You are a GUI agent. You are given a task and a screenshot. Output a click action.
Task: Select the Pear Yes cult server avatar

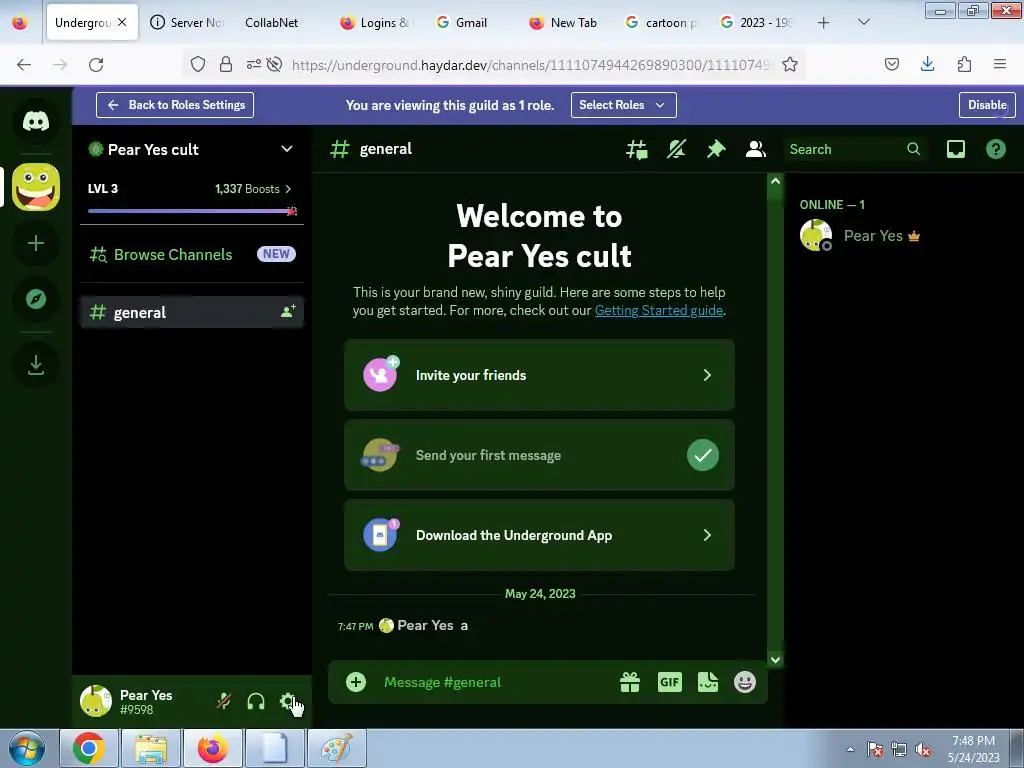(36, 187)
